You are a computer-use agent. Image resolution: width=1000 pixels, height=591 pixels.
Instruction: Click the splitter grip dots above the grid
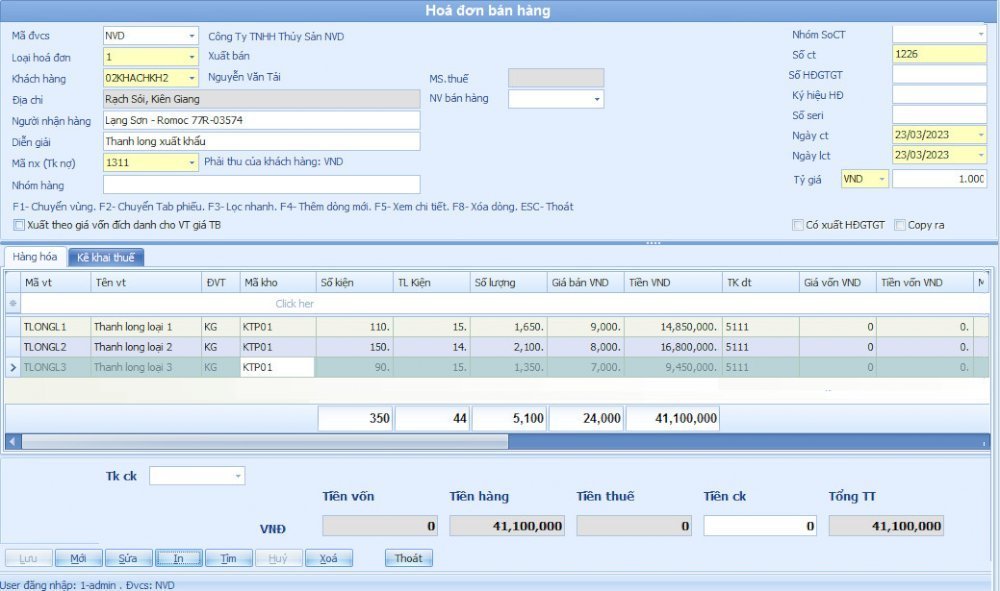tap(652, 243)
